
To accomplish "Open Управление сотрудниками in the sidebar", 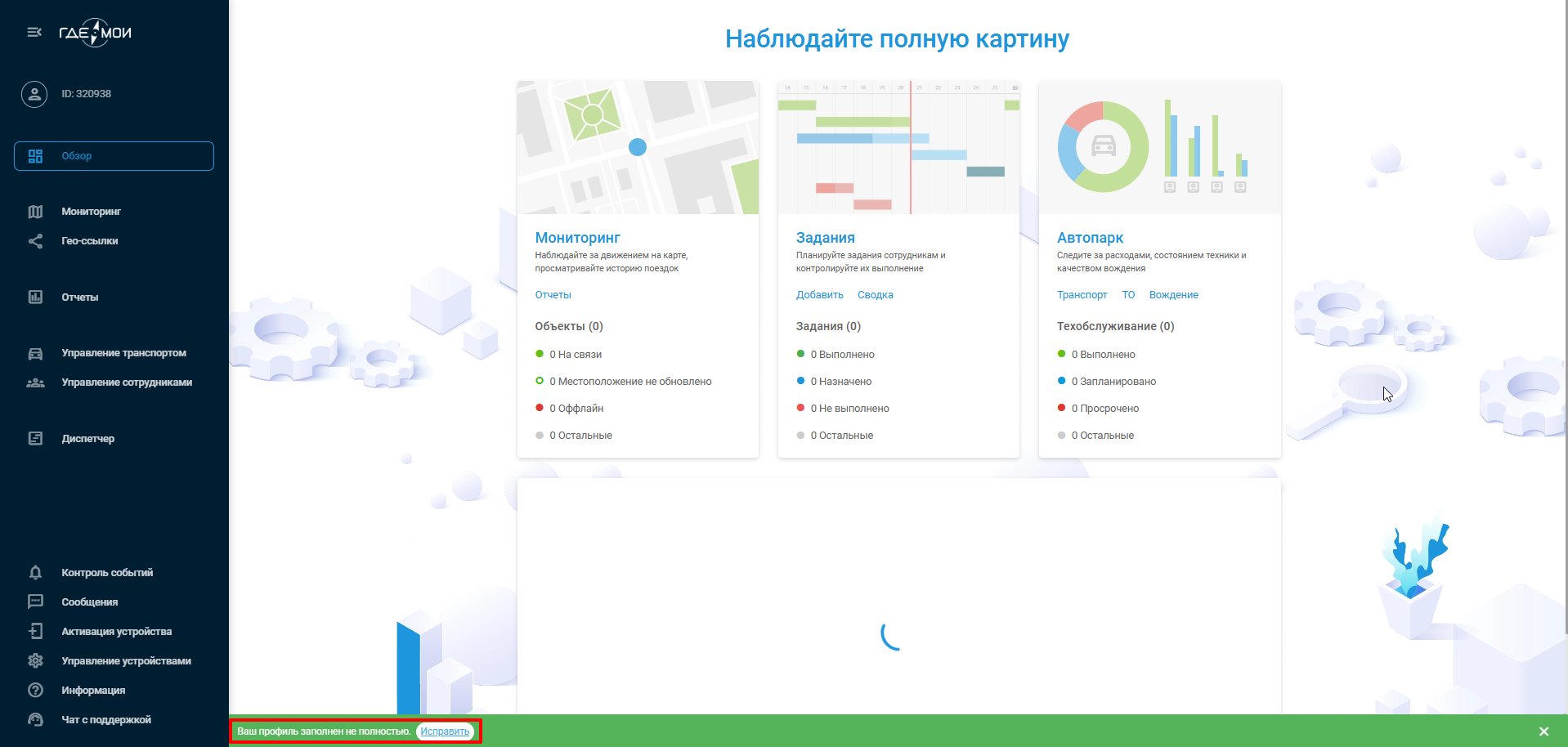I will click(127, 382).
